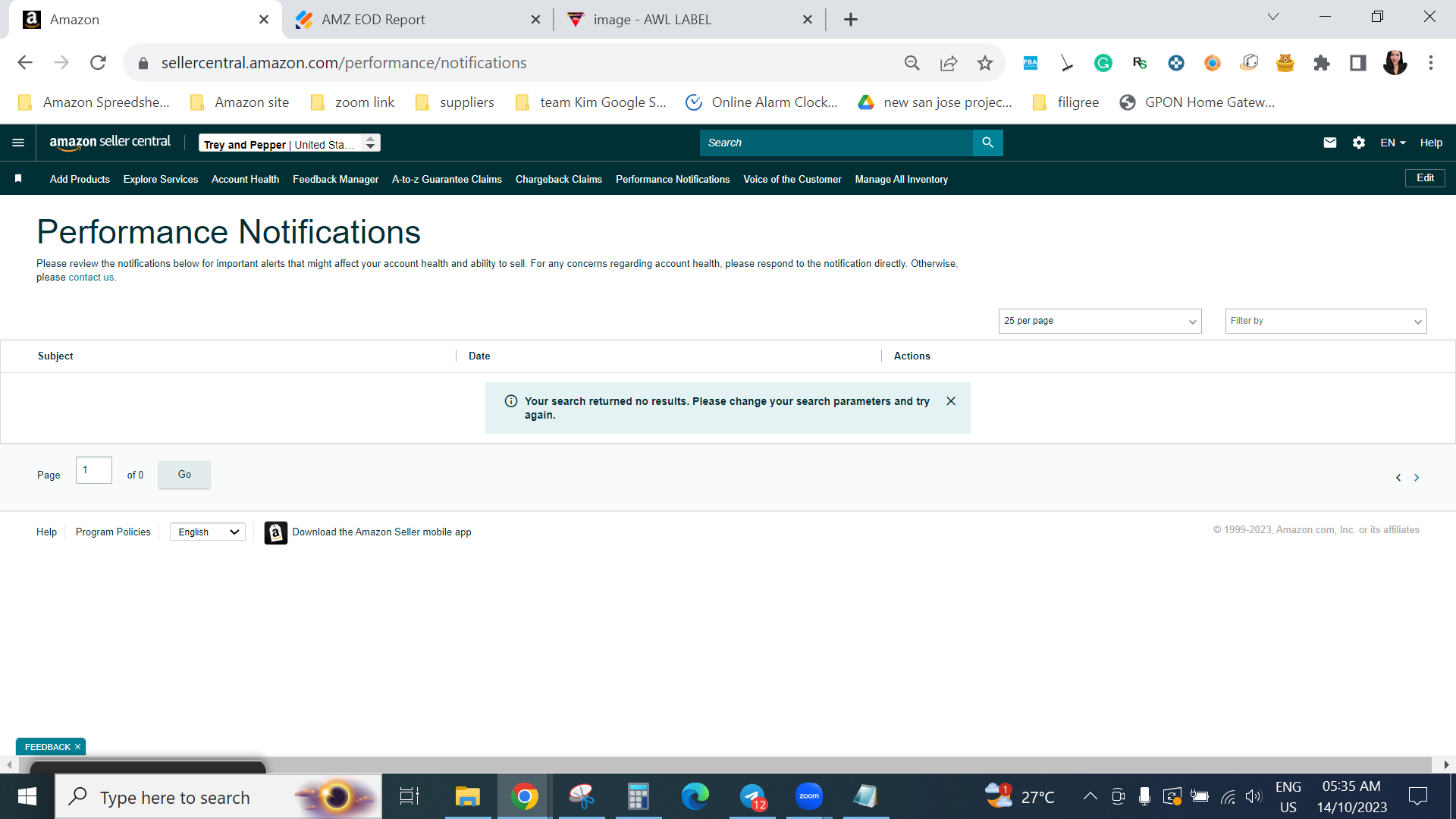This screenshot has width=1456, height=819.
Task: Open a new browser tab
Action: [x=851, y=20]
